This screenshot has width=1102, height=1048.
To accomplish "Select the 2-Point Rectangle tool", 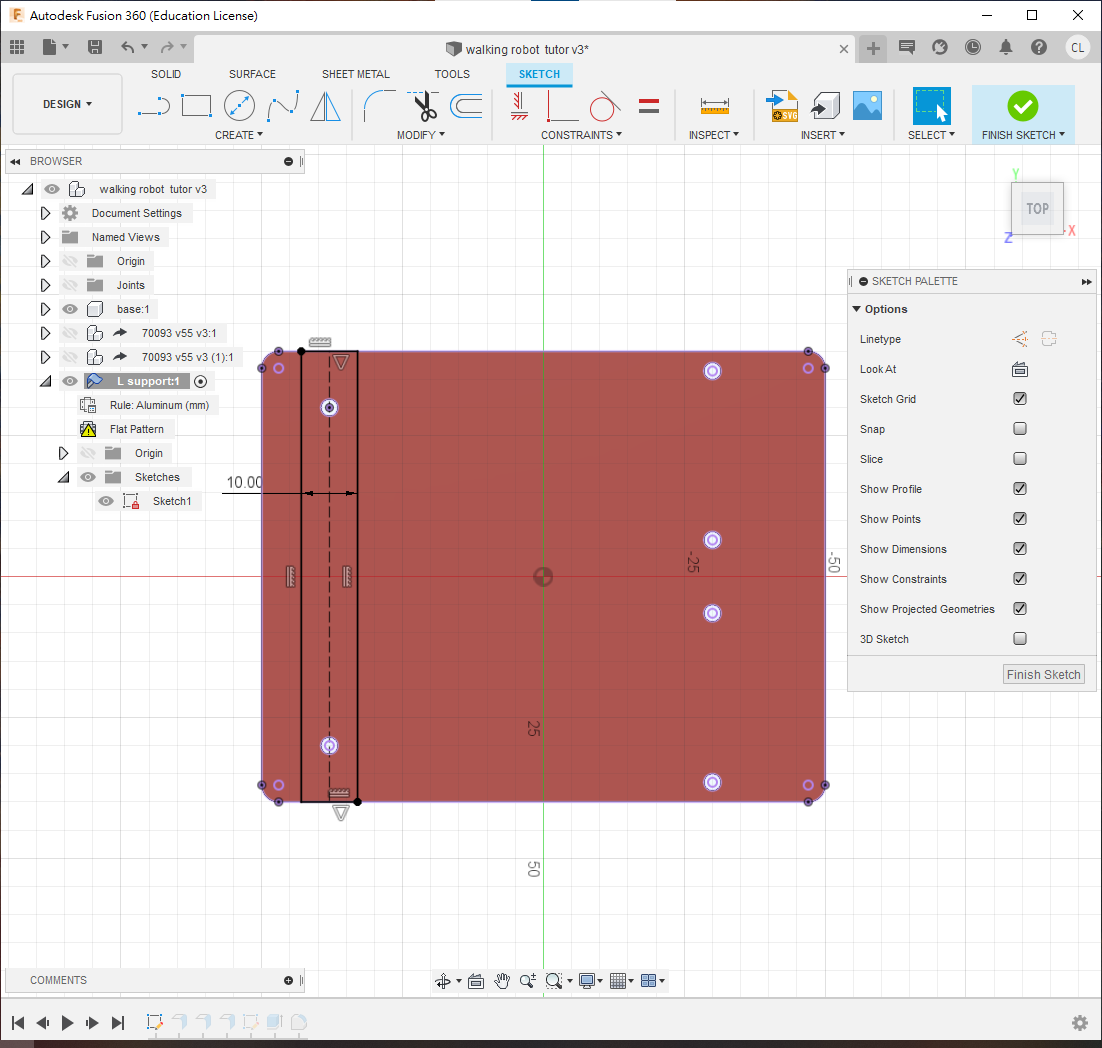I will [x=196, y=105].
